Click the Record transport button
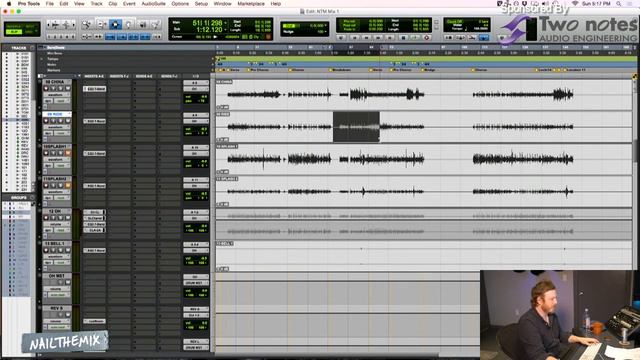 tap(427, 38)
